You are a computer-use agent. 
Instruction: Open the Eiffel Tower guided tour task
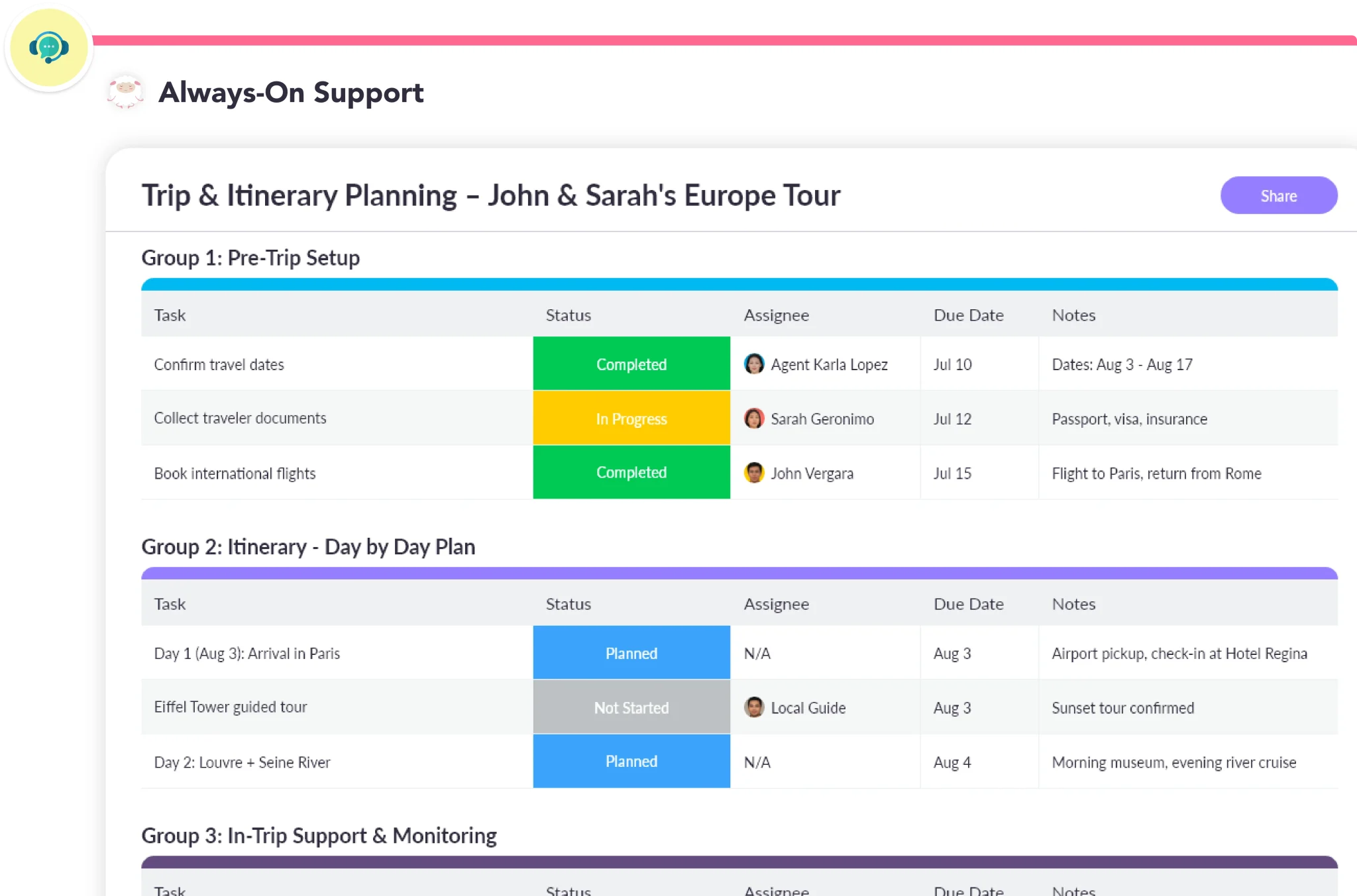point(230,707)
